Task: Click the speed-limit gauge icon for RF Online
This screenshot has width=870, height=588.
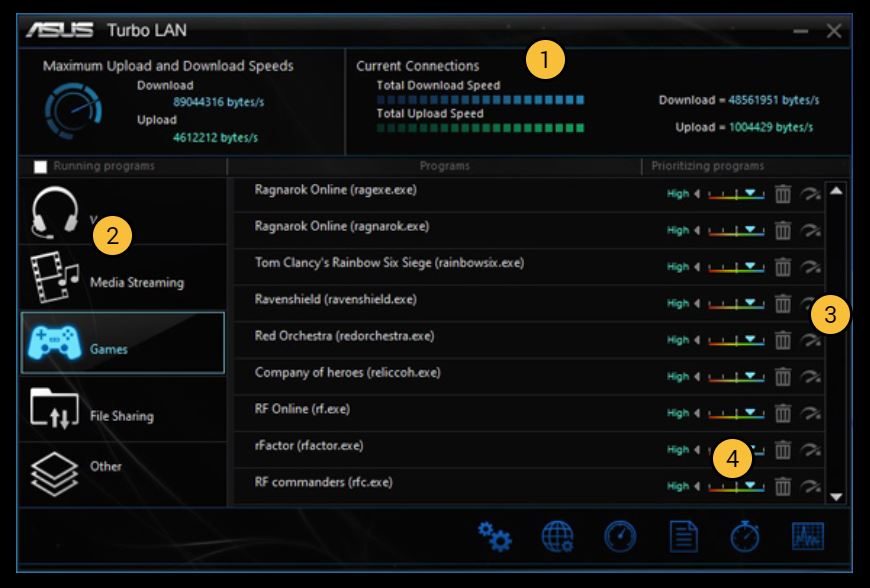Action: [811, 413]
